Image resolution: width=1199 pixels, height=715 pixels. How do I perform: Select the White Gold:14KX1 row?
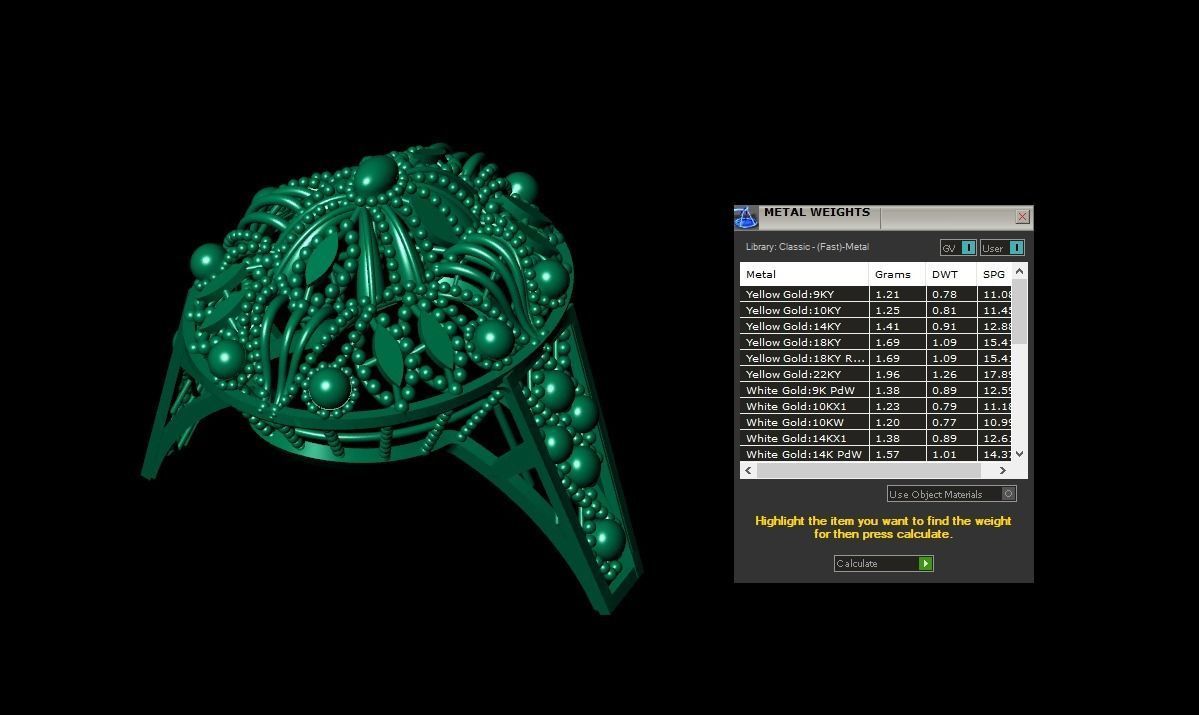[876, 439]
